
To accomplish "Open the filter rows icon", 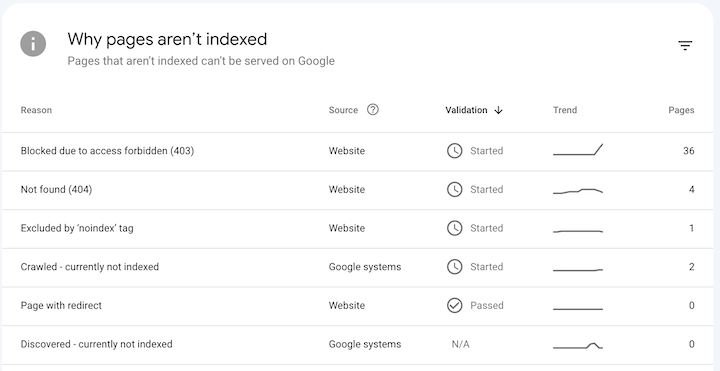I will point(685,45).
